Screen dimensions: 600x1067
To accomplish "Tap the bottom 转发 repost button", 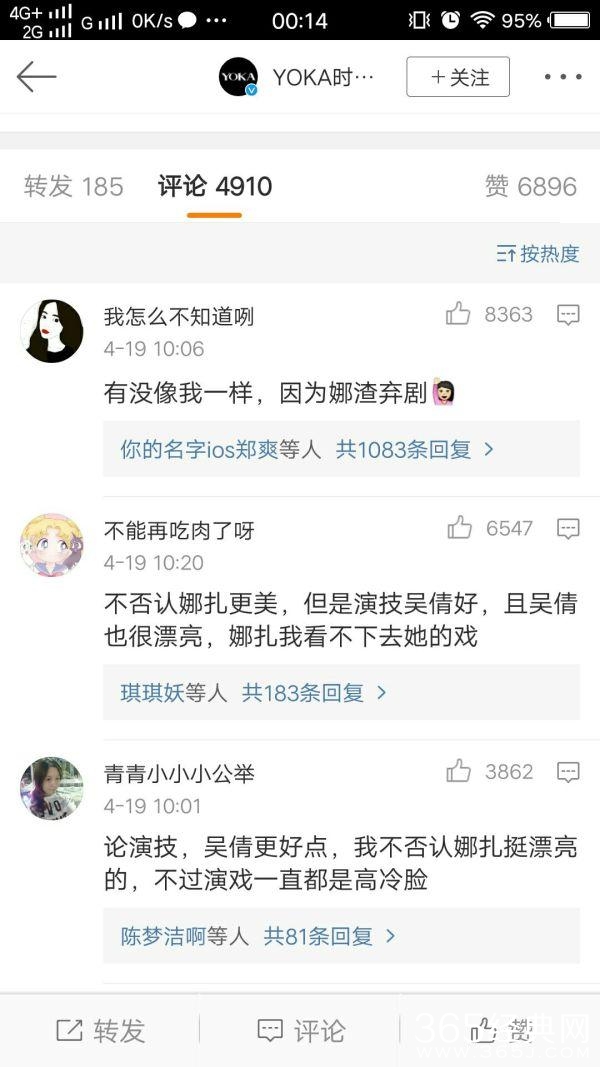I will [100, 1030].
